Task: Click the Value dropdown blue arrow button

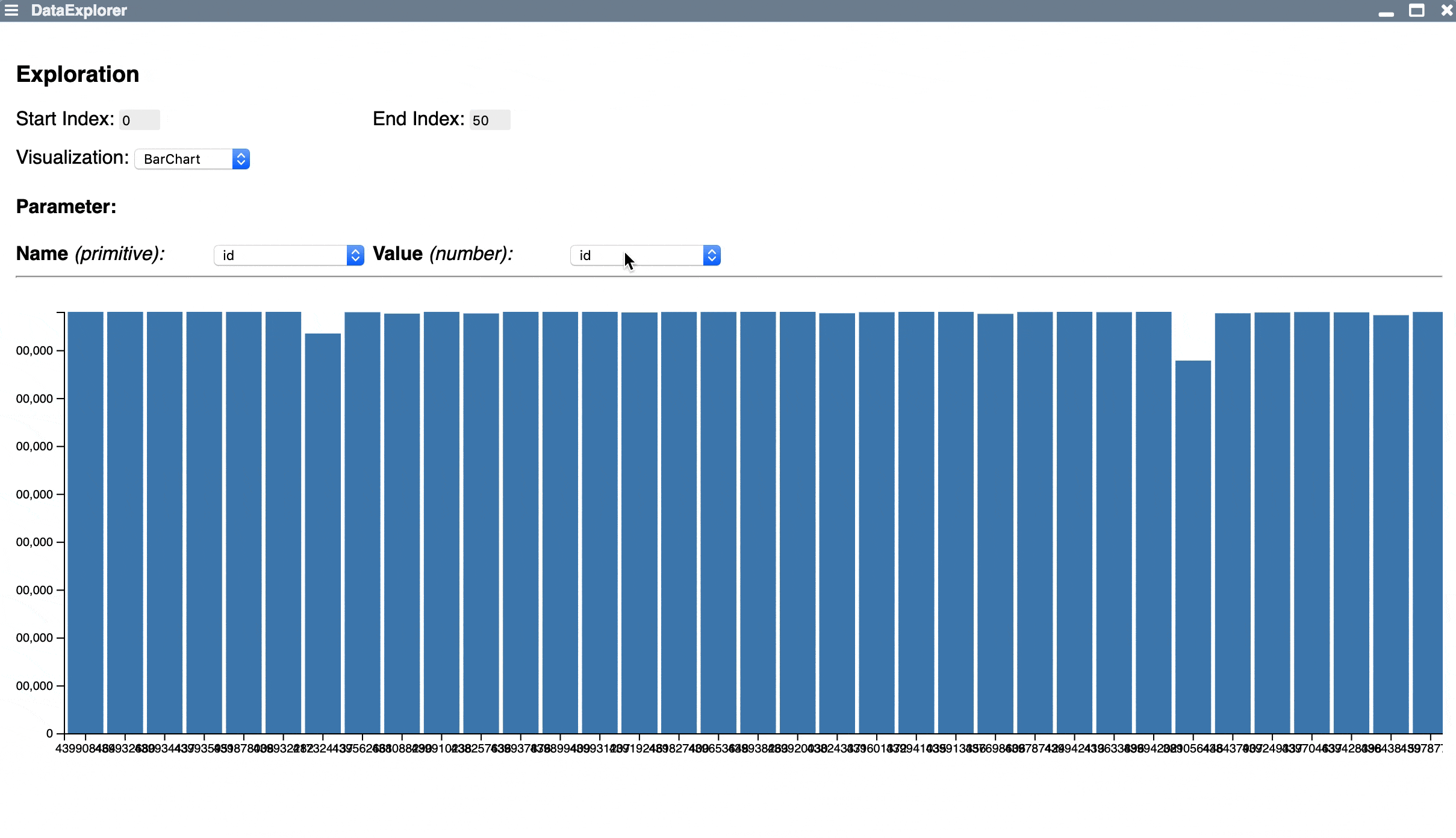Action: [x=712, y=255]
